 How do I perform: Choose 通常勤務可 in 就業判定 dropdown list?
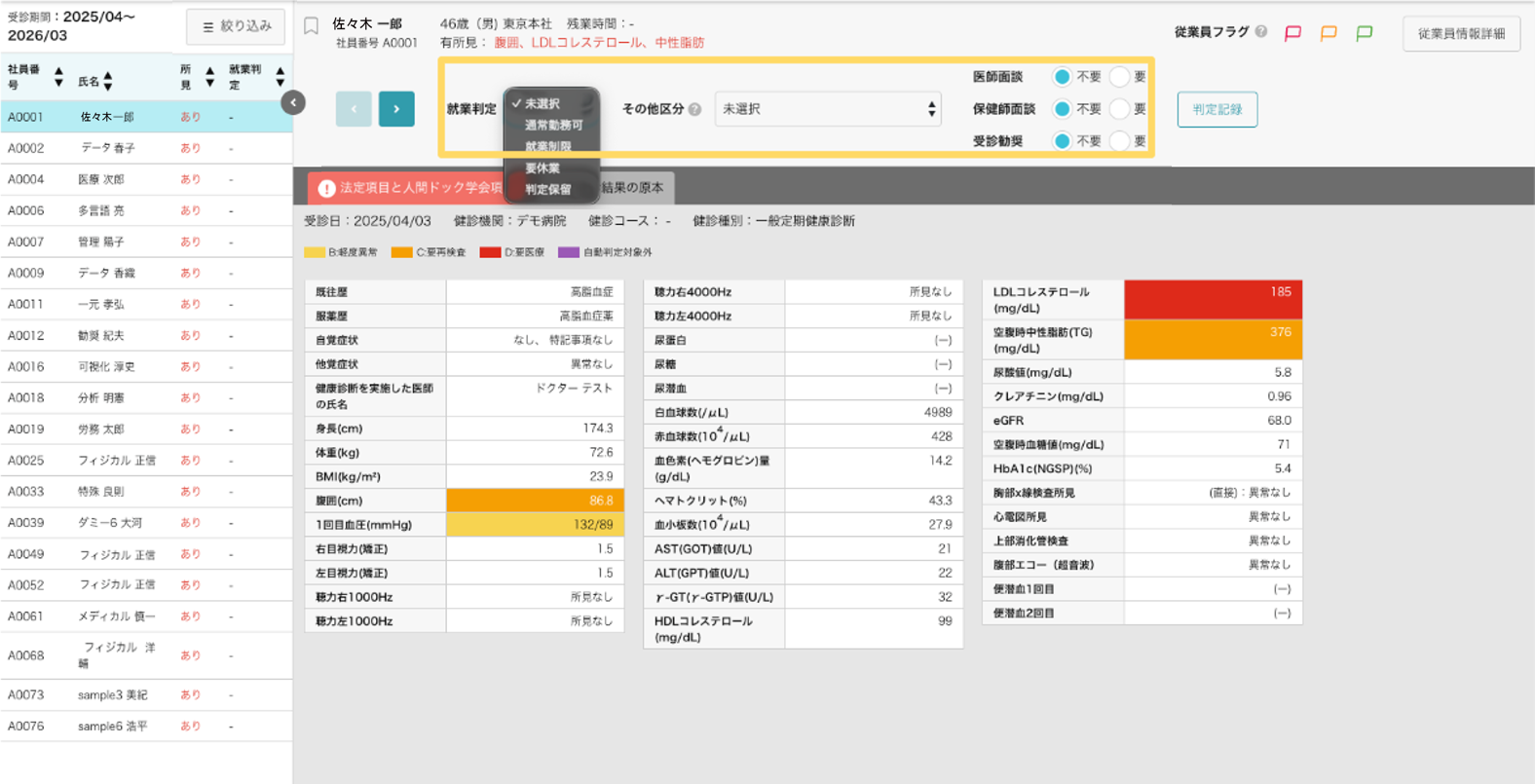tap(553, 125)
